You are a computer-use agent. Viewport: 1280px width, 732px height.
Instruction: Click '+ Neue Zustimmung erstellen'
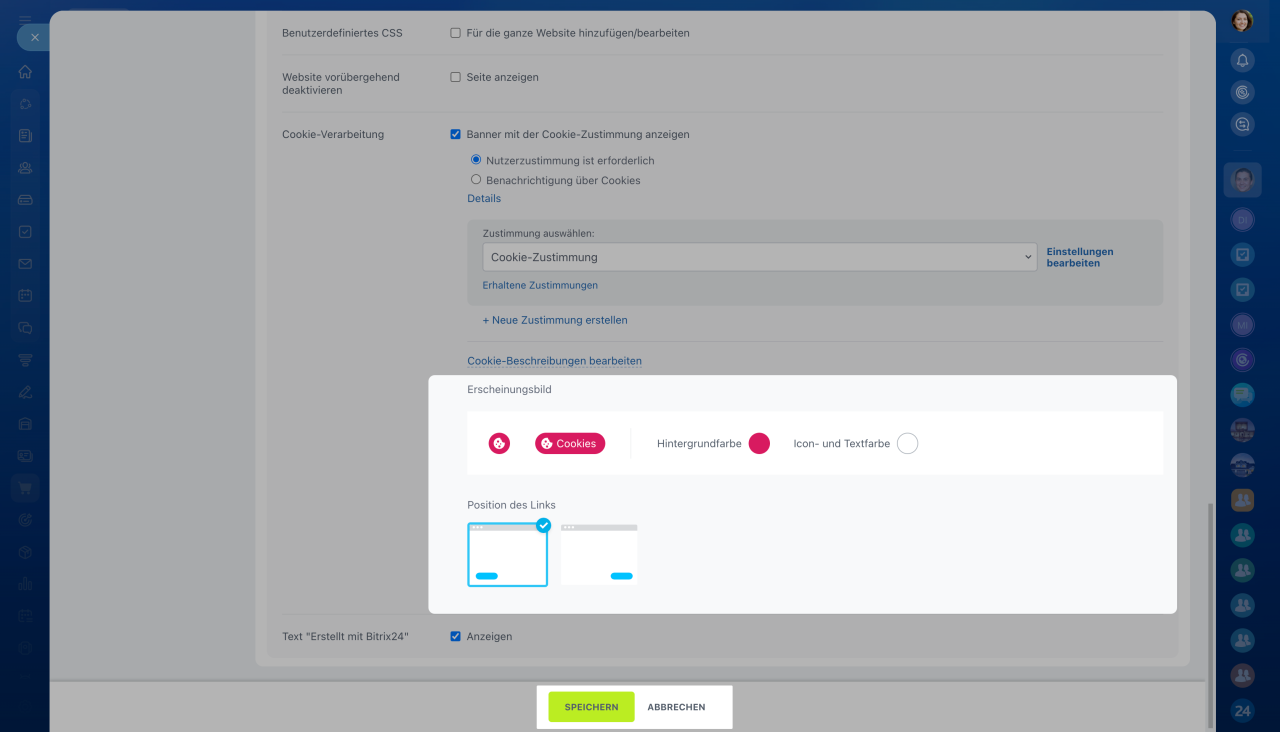tap(555, 320)
